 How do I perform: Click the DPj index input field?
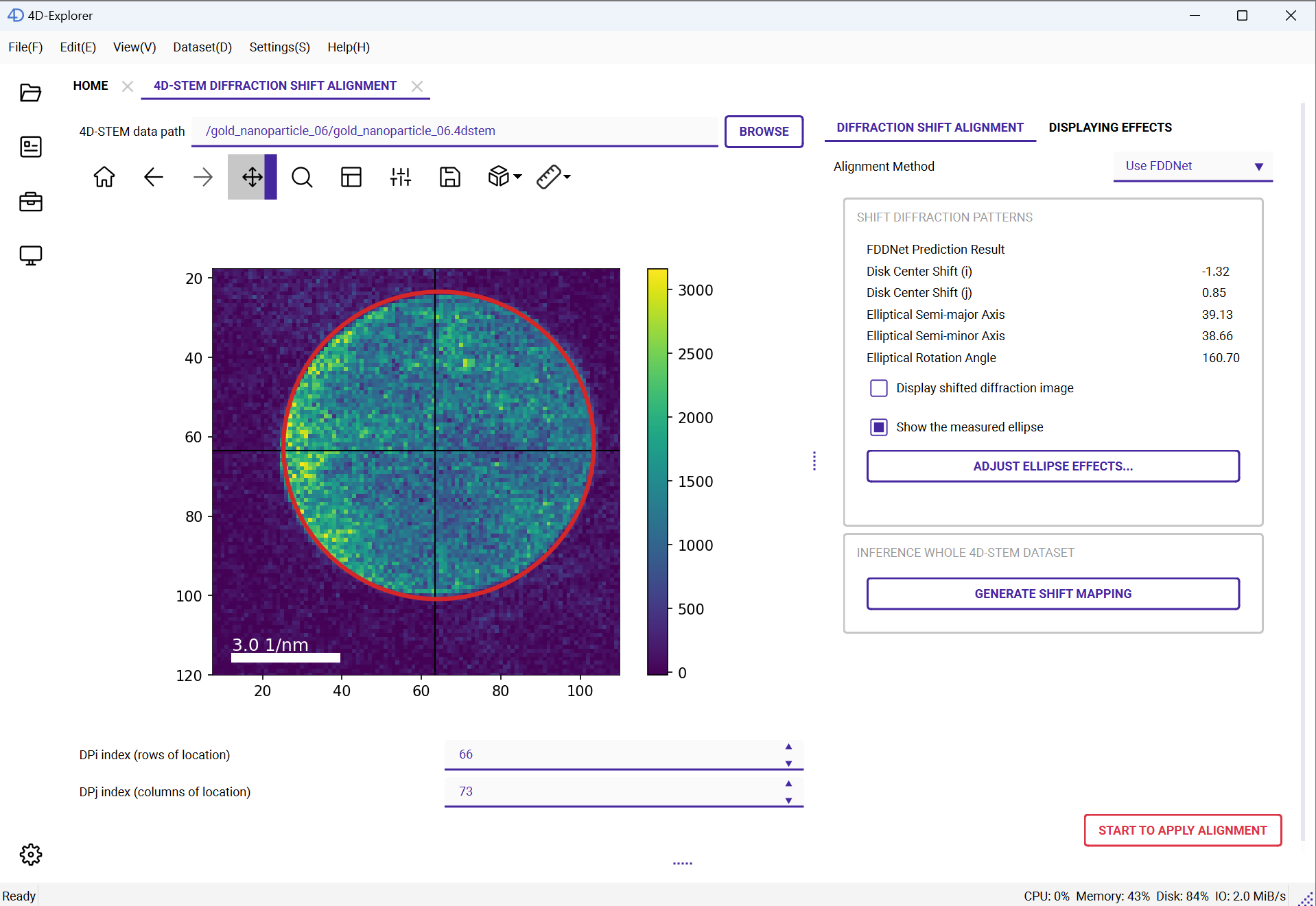(624, 791)
